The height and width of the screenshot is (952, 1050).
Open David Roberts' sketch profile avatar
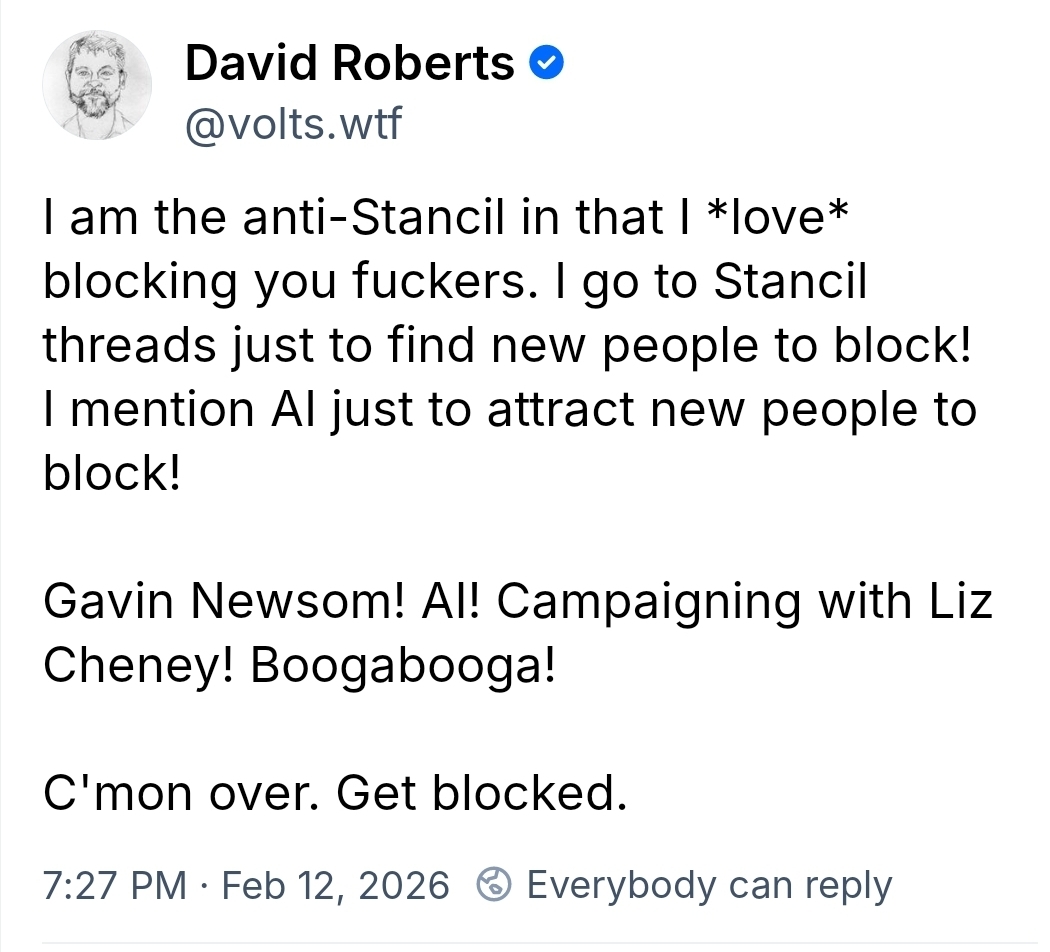click(97, 83)
